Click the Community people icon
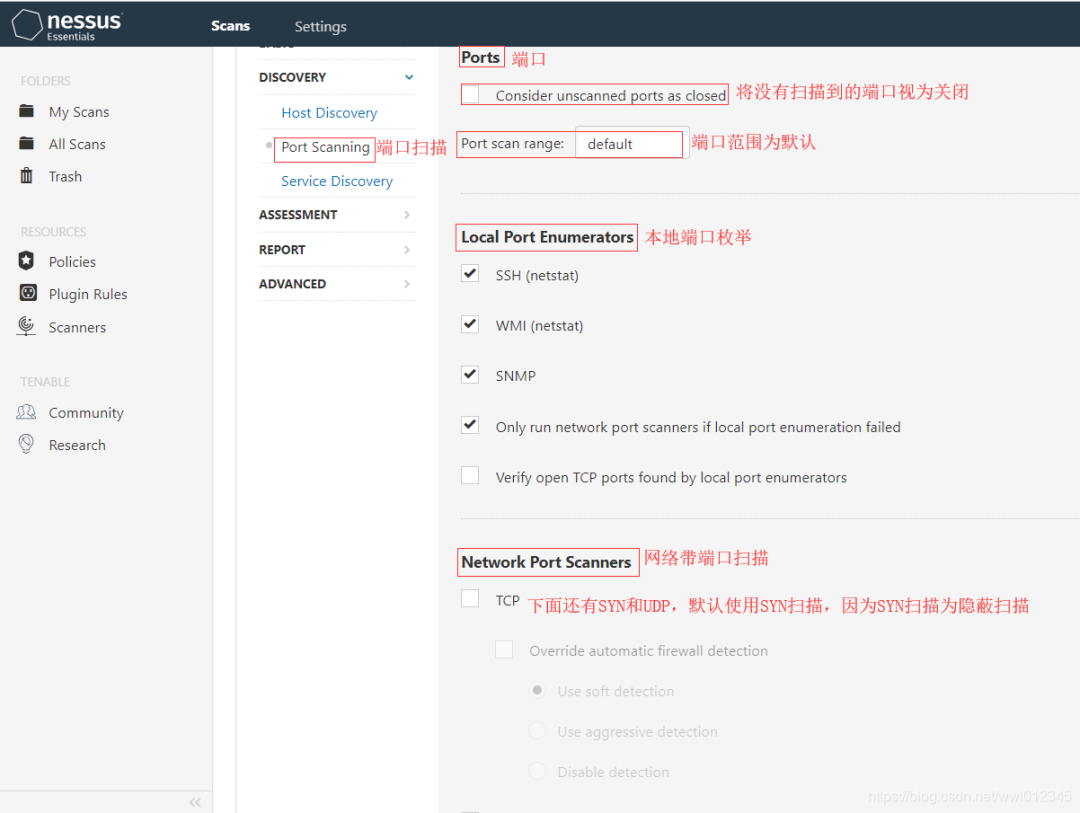Screen dimensions: 1080x813 [x=26, y=412]
